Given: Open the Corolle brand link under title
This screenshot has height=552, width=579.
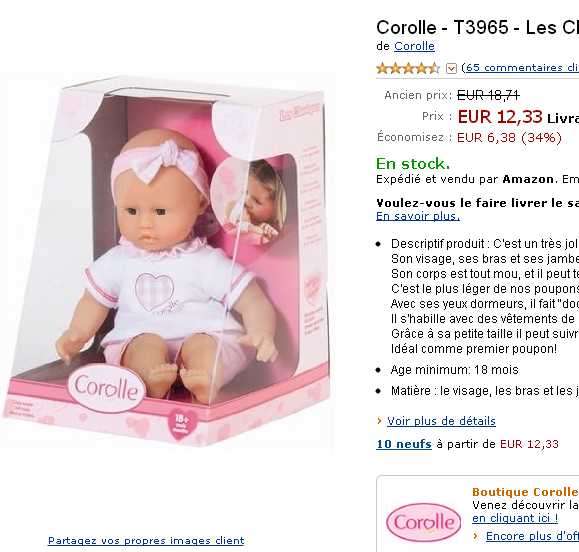Looking at the screenshot, I should point(414,47).
